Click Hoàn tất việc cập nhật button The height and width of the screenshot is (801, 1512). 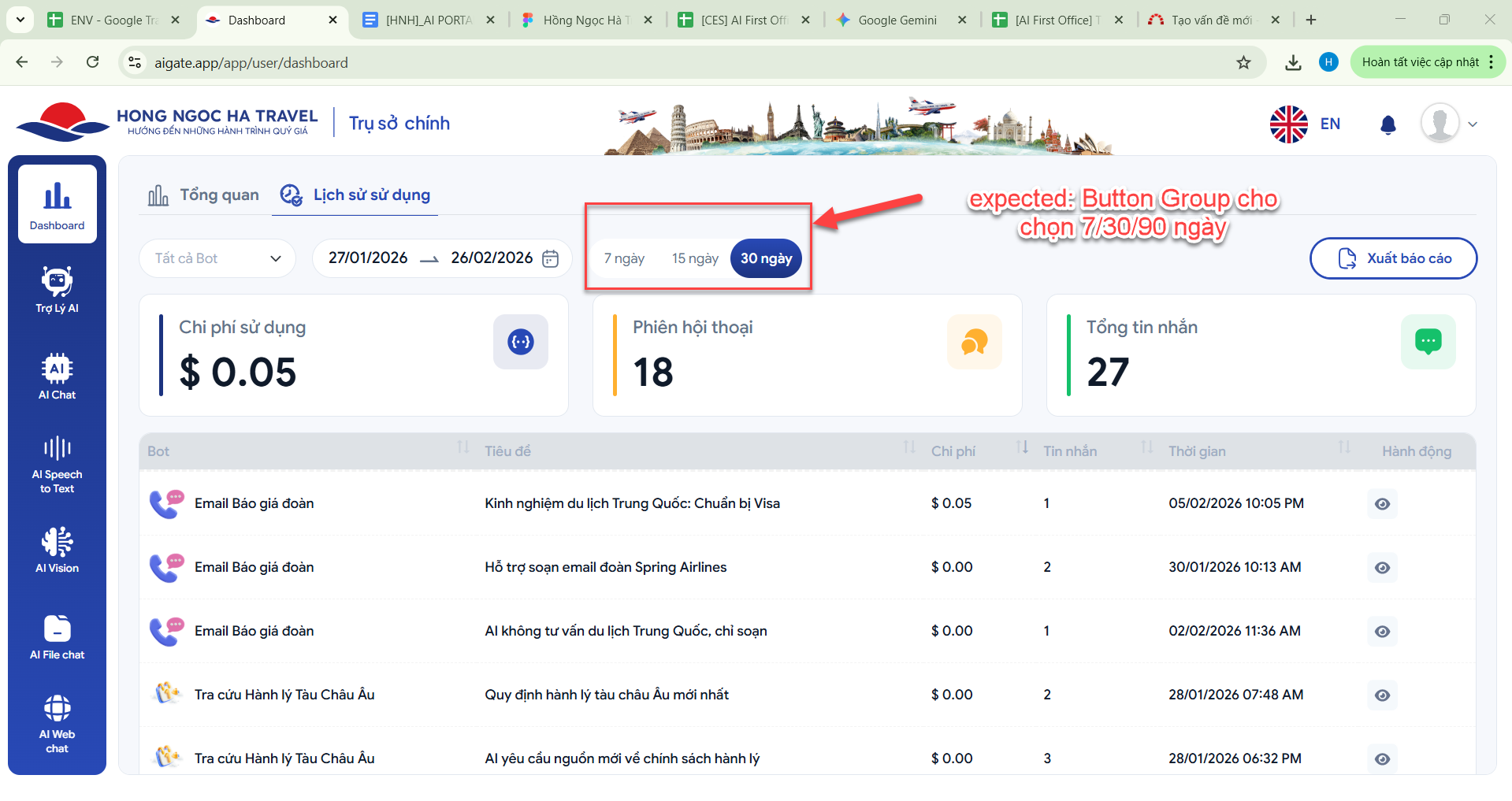(1420, 62)
